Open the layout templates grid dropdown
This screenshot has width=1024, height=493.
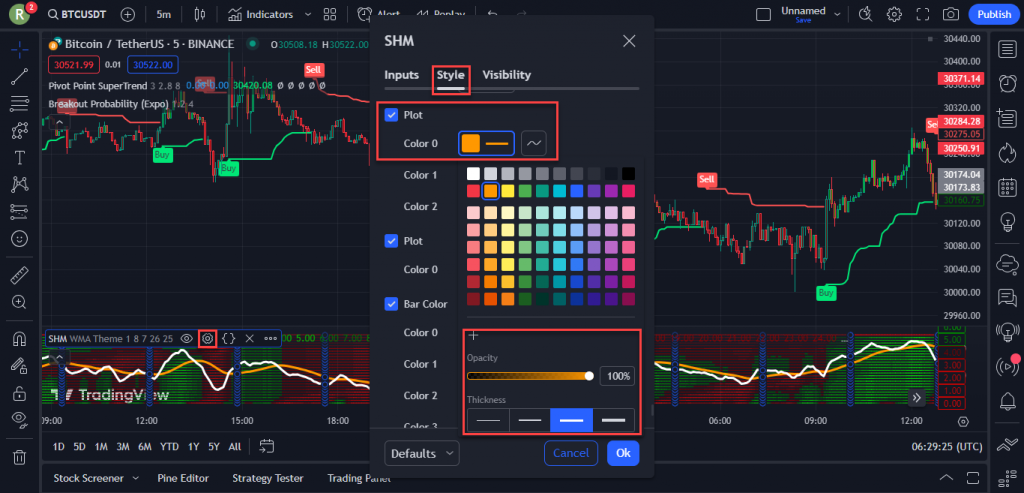coord(330,14)
